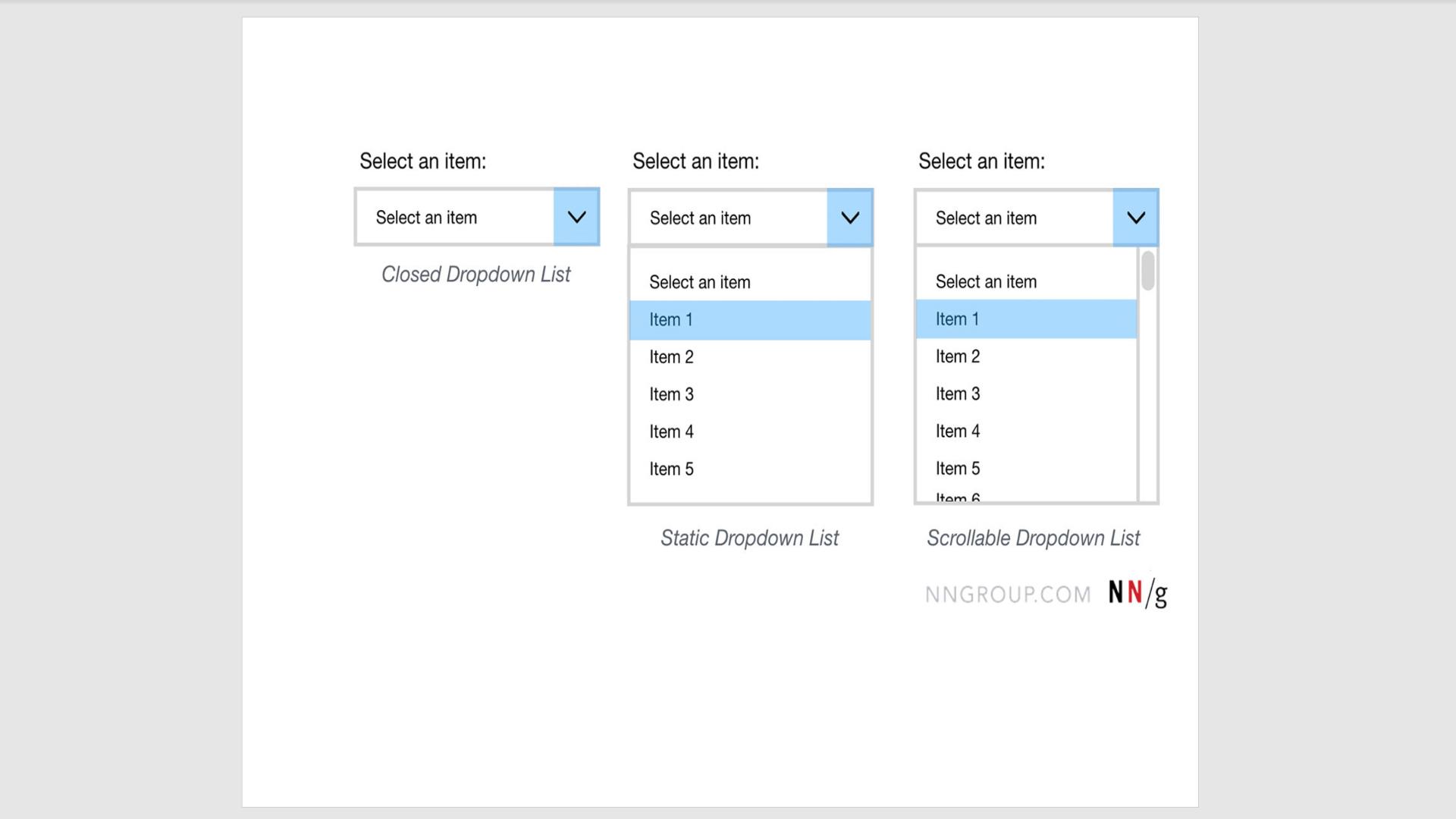Click 'Select an item' label in closed dropdown

(x=425, y=218)
